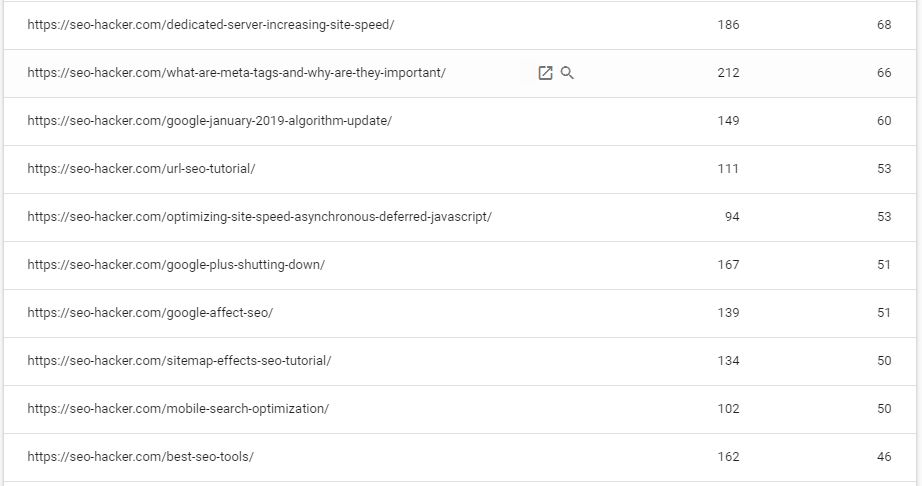922x486 pixels.
Task: Select the 46 value in best-seo-tools row
Action: click(x=884, y=457)
